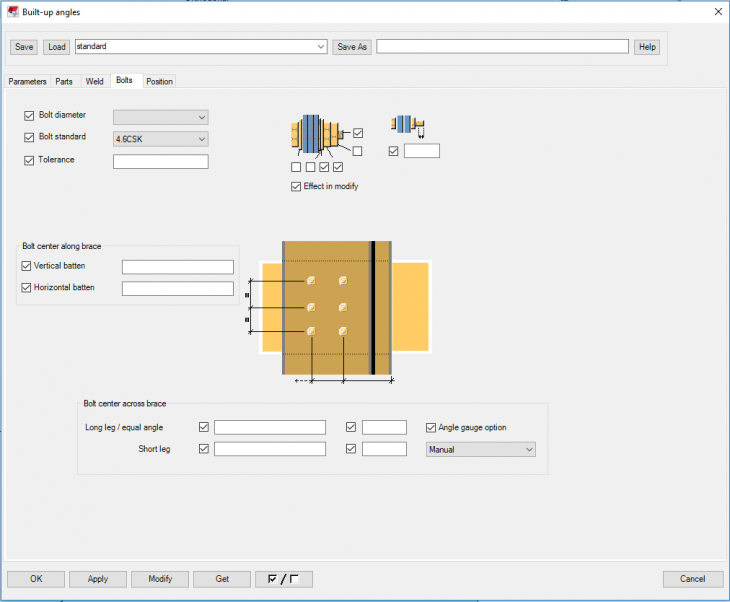Toggle the third checkbox below the bolt assembly
This screenshot has height=602, width=730.
(324, 167)
